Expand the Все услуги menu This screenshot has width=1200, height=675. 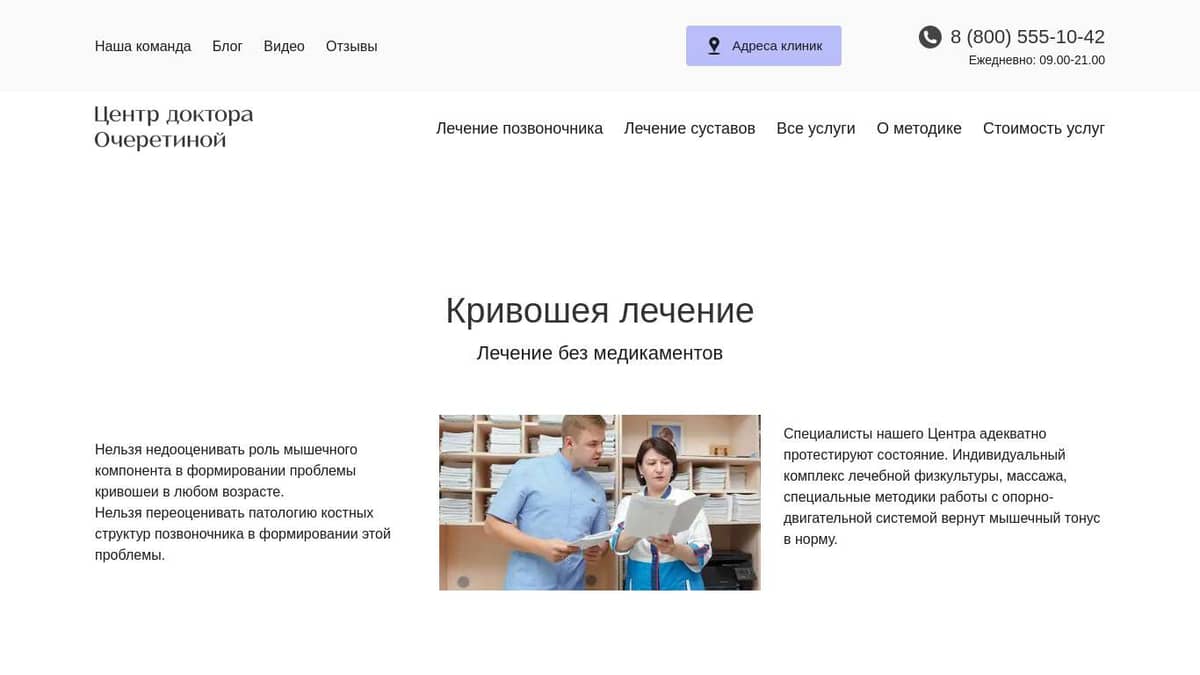coord(816,128)
